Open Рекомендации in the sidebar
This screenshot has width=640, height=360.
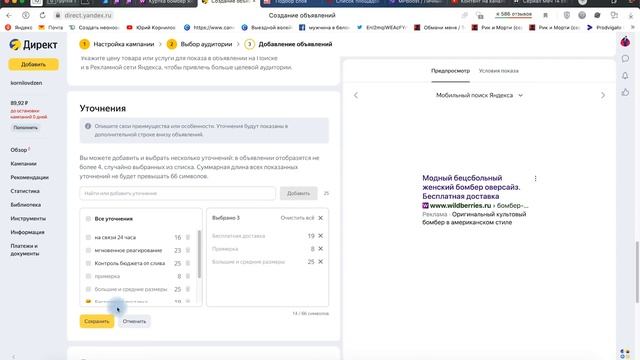point(29,178)
